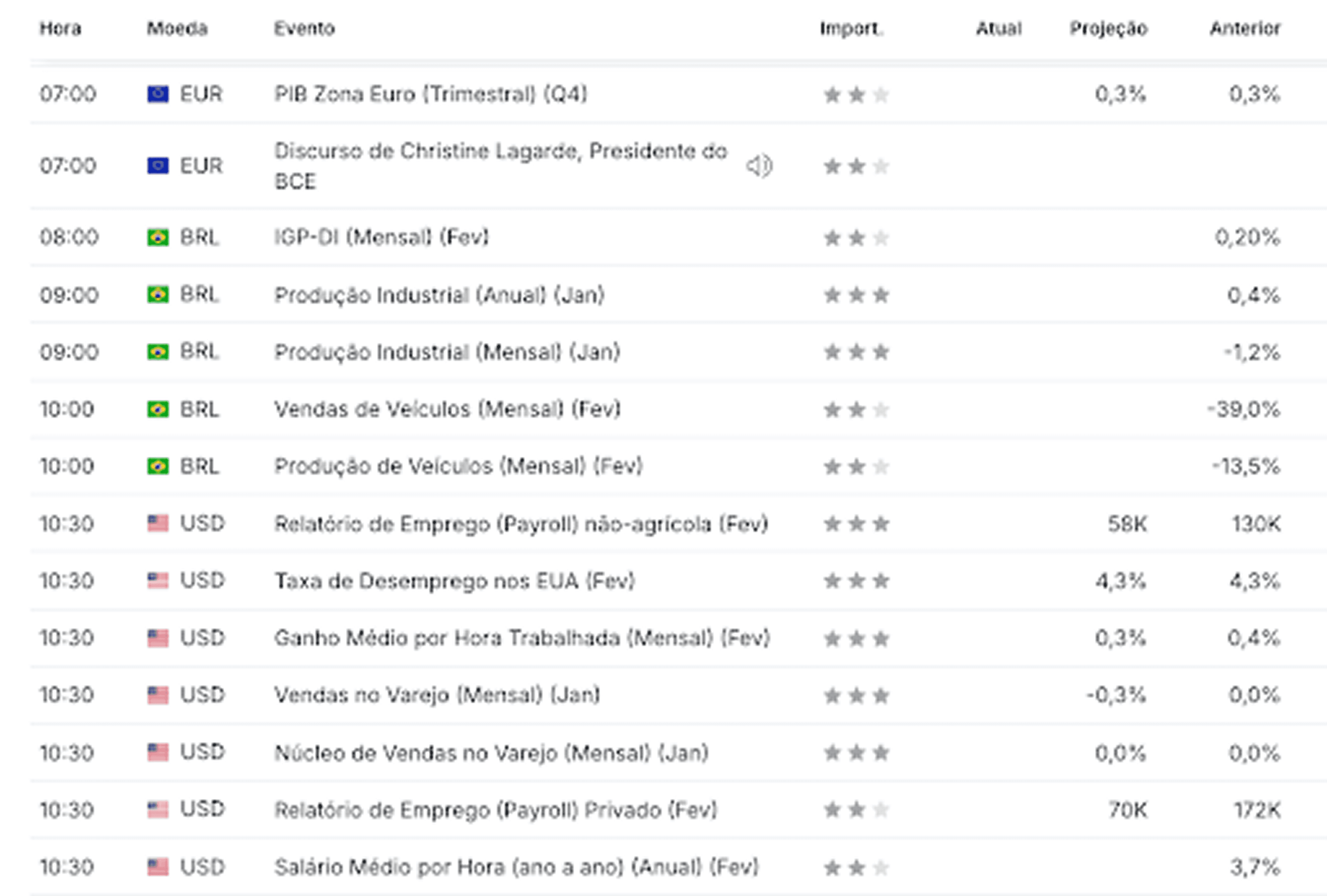1327x896 pixels.
Task: Open Núcleo de Vendas no Varejo event
Action: (492, 753)
